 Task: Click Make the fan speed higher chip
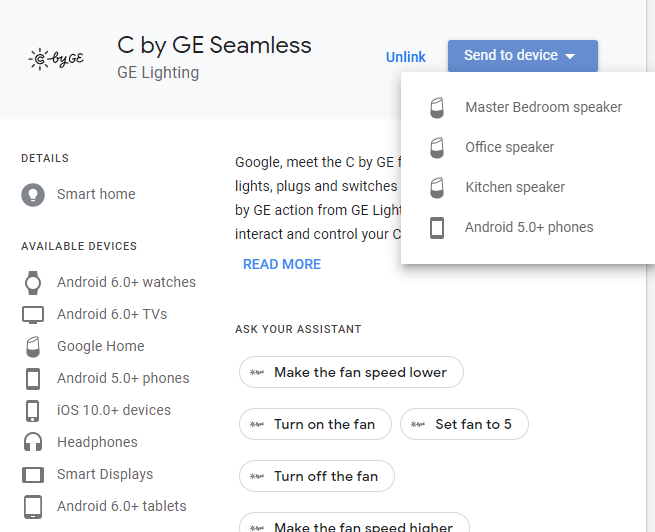354,523
